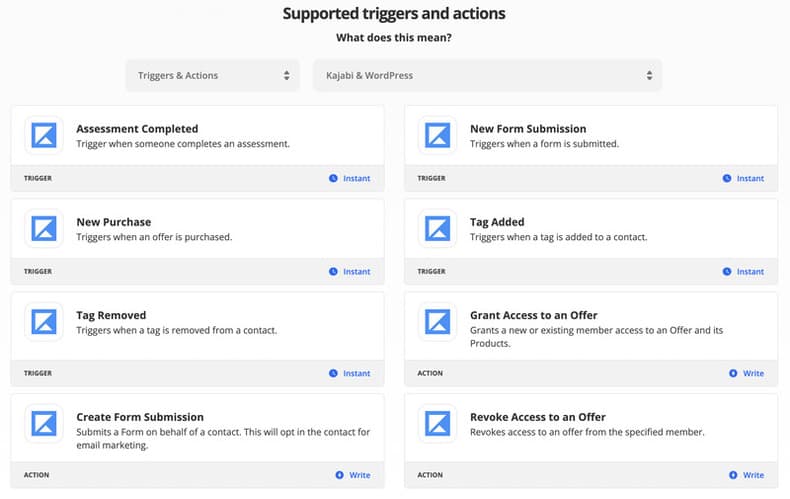Click Kajabi icon on Tag Removed card
Viewport: 790px width, 499px height.
coord(44,322)
